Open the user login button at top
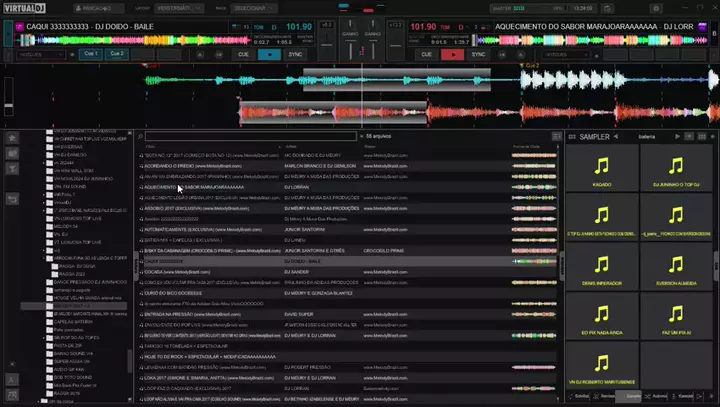720x407 pixels. click(98, 8)
